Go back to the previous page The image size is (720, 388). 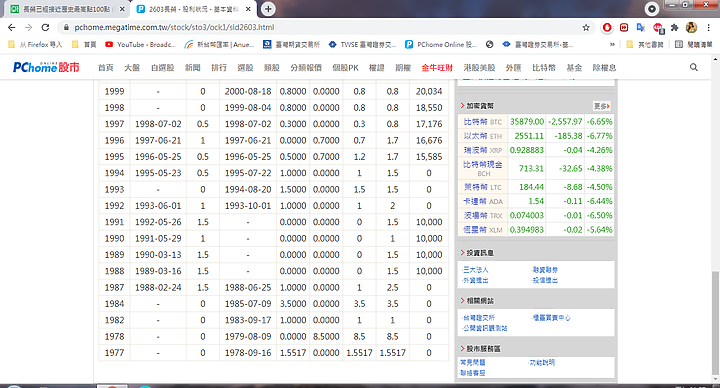11,28
